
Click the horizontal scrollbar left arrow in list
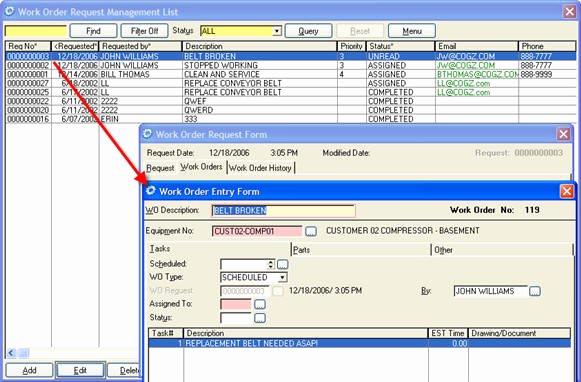11,353
